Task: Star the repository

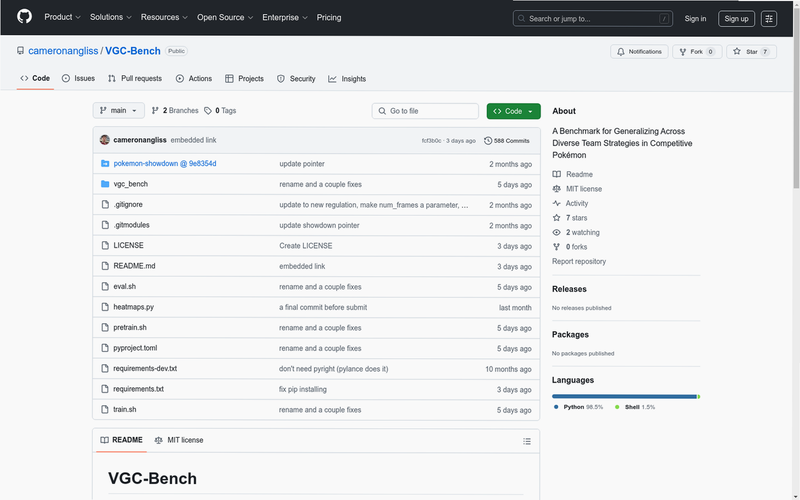Action: pyautogui.click(x=751, y=52)
